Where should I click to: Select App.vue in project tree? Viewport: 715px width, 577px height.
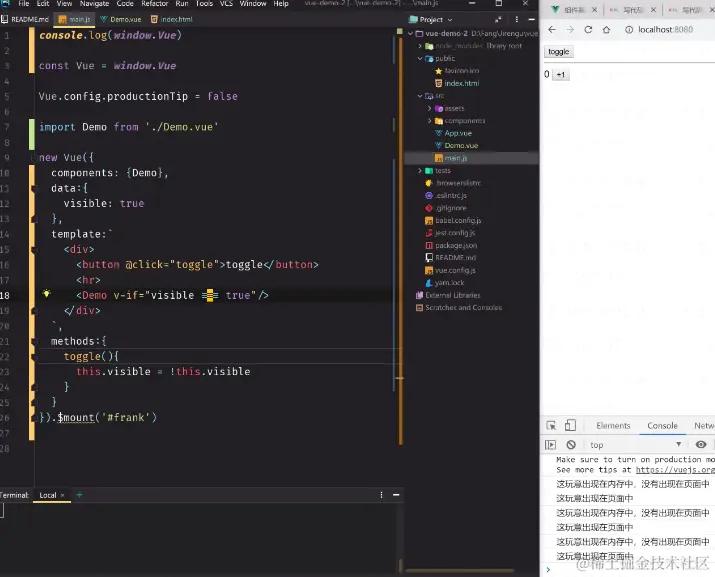coord(454,133)
